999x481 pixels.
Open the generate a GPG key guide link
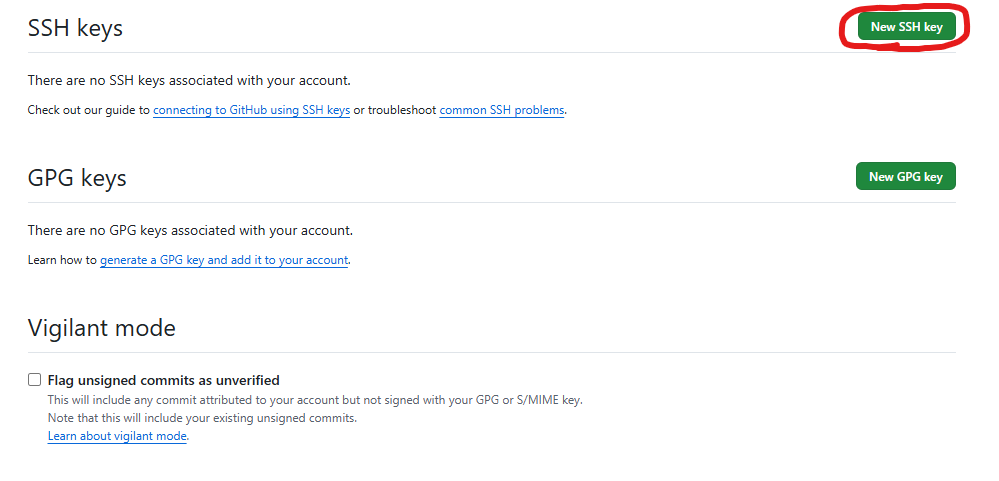(x=224, y=260)
